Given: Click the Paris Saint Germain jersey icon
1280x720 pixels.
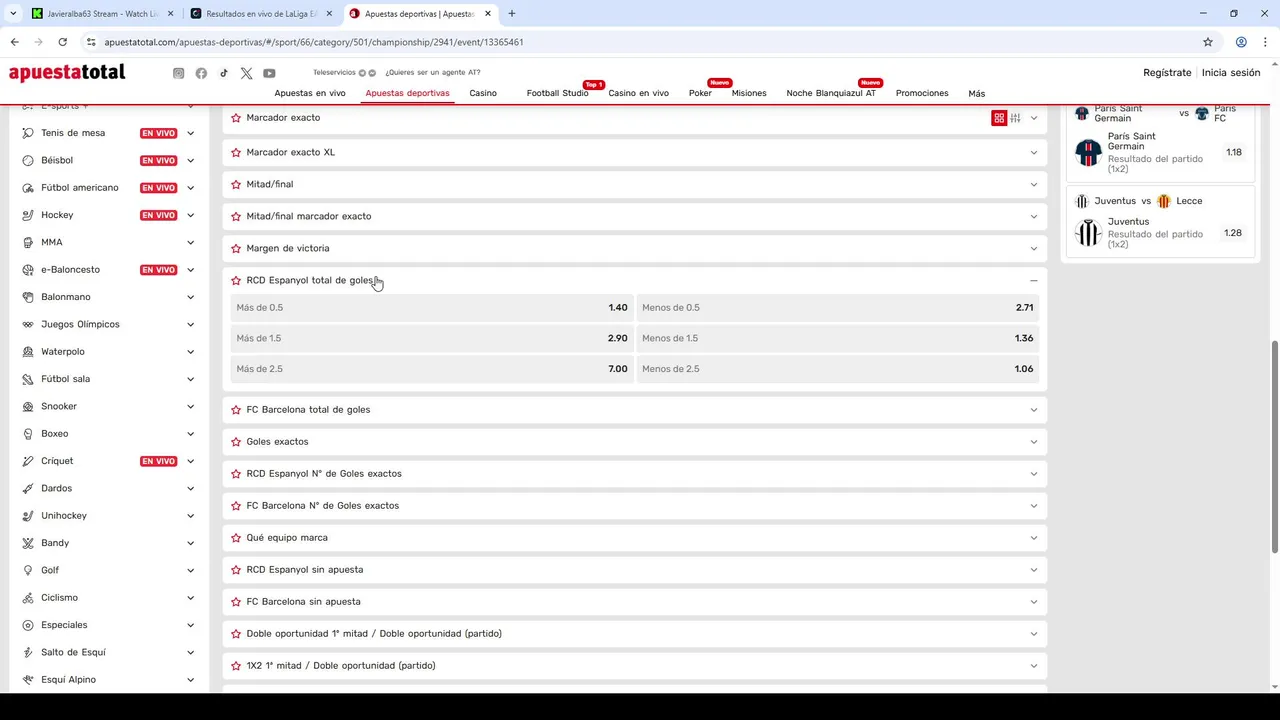Looking at the screenshot, I should tap(1088, 152).
